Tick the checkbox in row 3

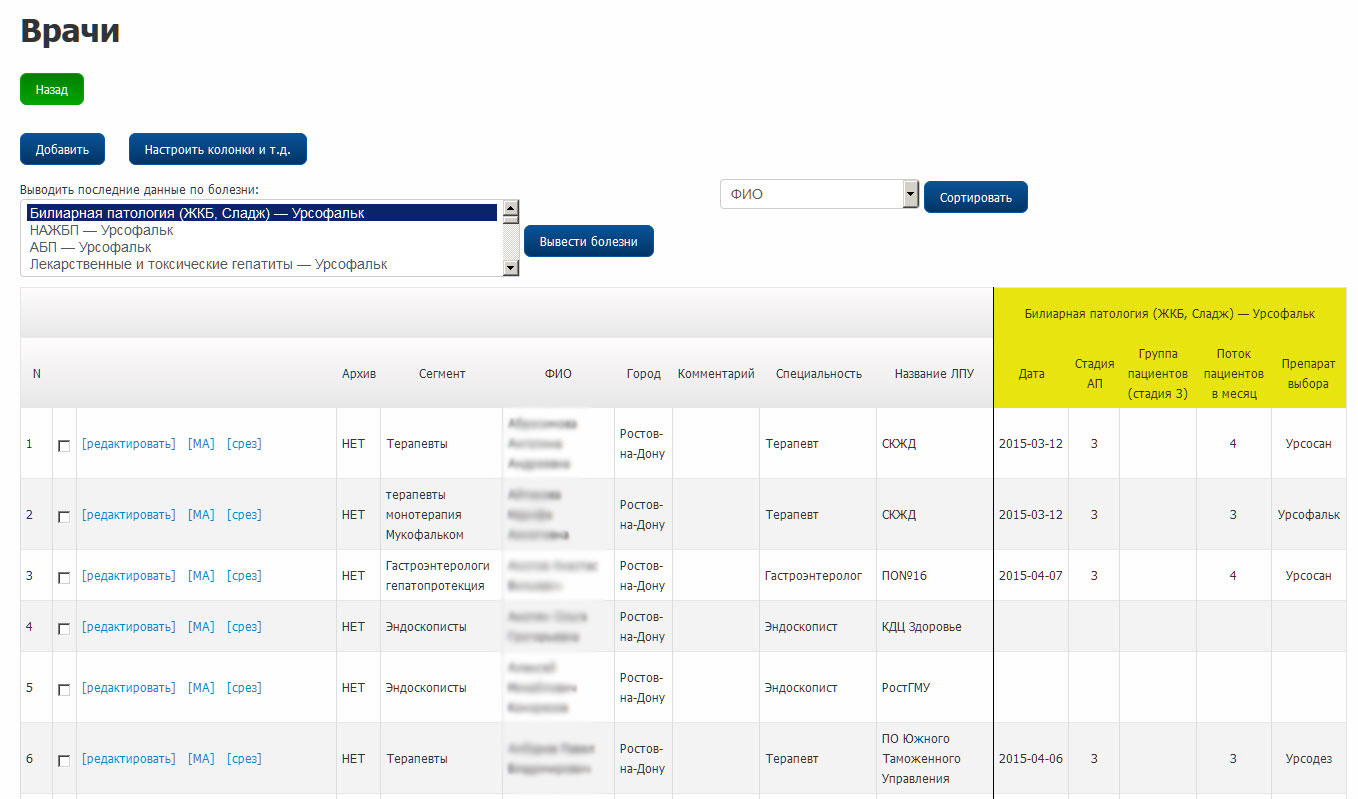64,578
